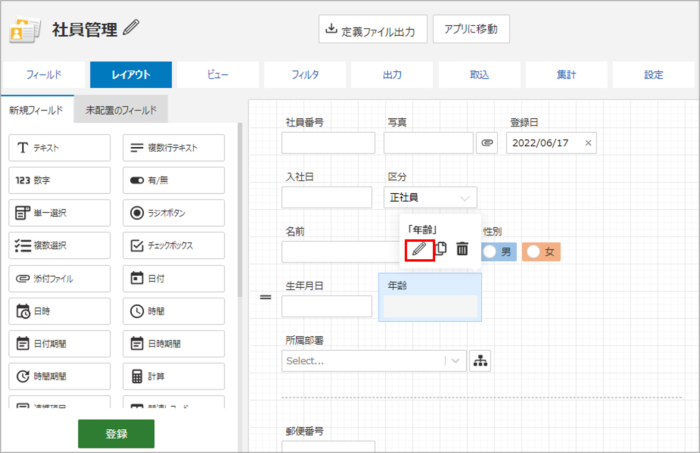Choose the 添付ファイル field type
700x453 pixels.
click(x=59, y=278)
